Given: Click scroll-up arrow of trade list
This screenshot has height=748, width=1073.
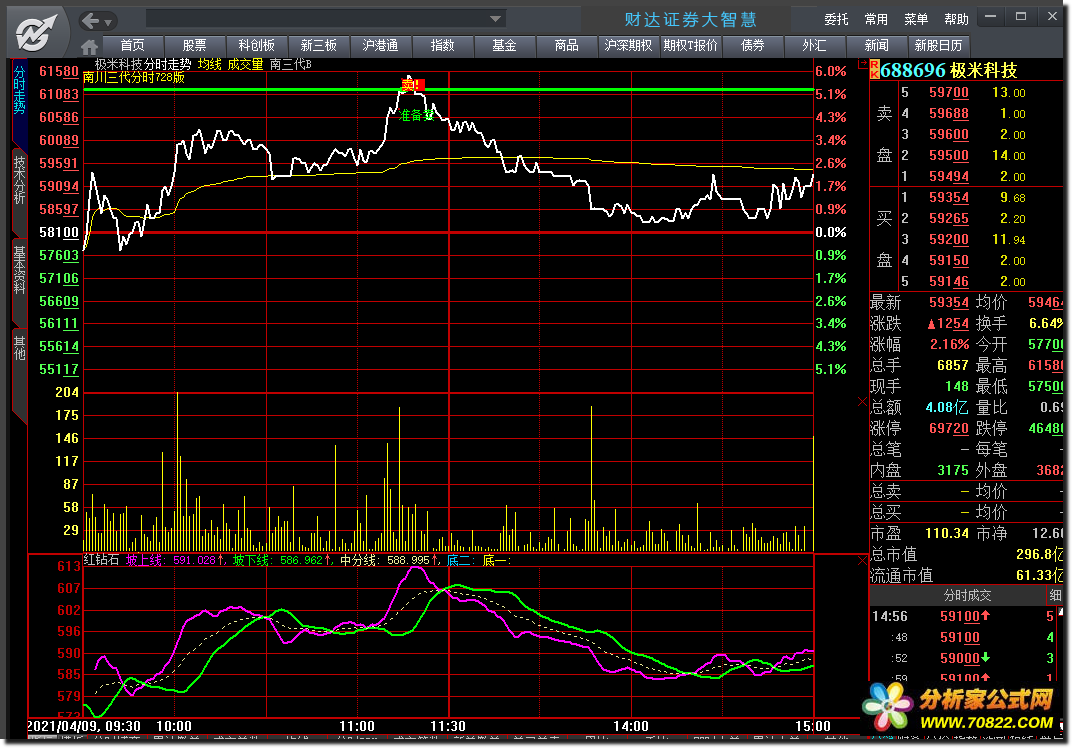Looking at the screenshot, I should [1061, 611].
